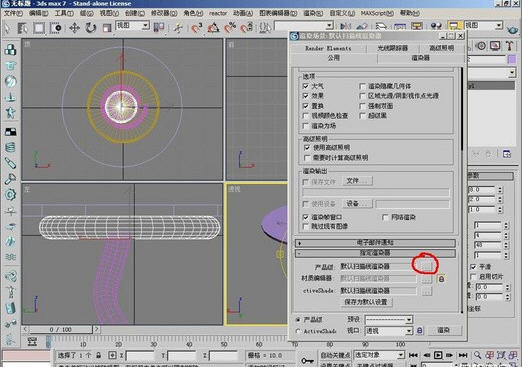
Task: Click Zoom magnifier viewport control
Action: [x=477, y=355]
